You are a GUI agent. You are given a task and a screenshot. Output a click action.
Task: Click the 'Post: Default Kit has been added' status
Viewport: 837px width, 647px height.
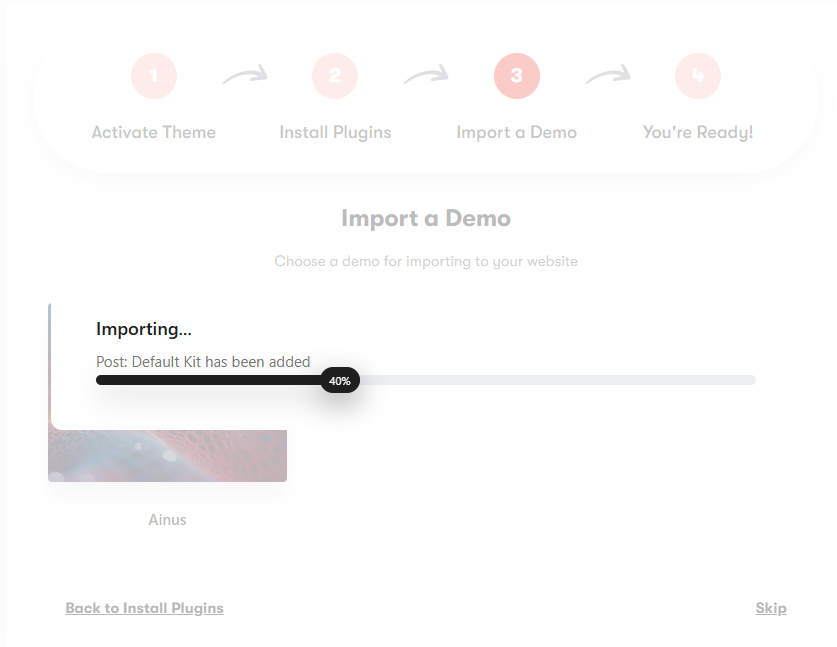pos(203,361)
